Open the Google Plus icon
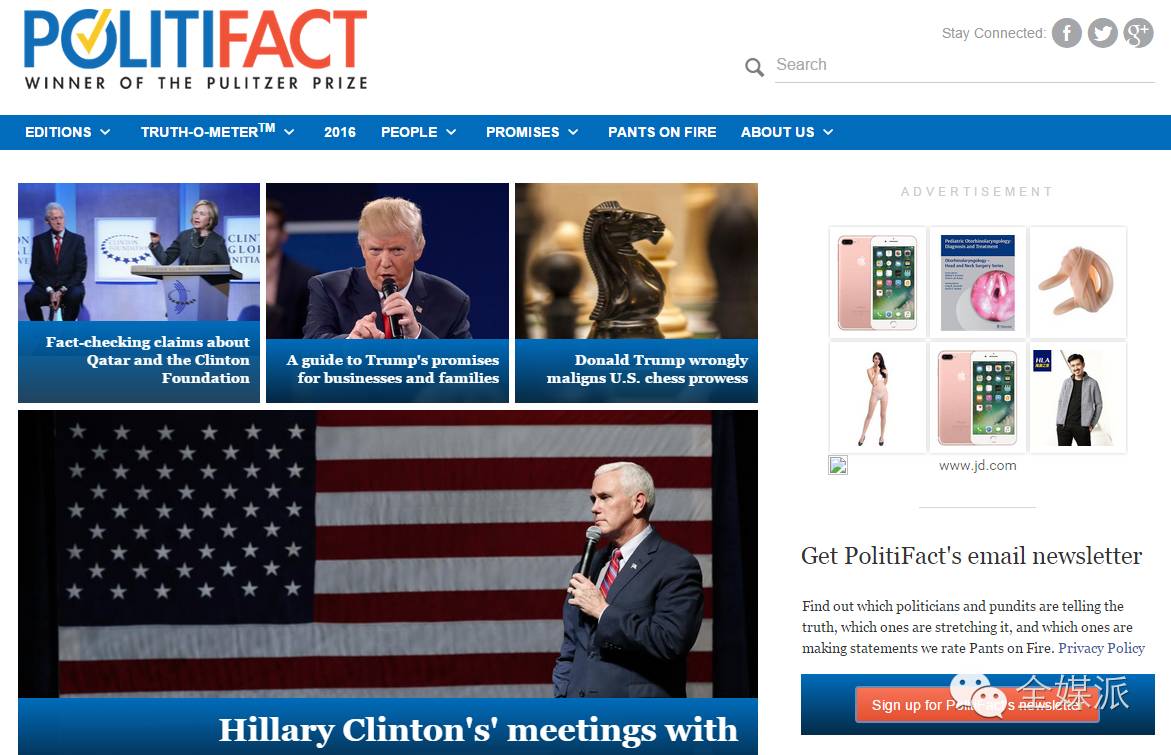This screenshot has width=1171, height=755. point(1138,34)
